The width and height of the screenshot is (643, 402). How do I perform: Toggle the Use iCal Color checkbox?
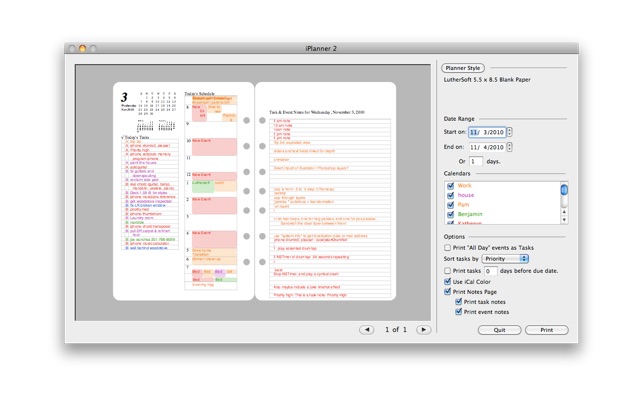coord(447,281)
